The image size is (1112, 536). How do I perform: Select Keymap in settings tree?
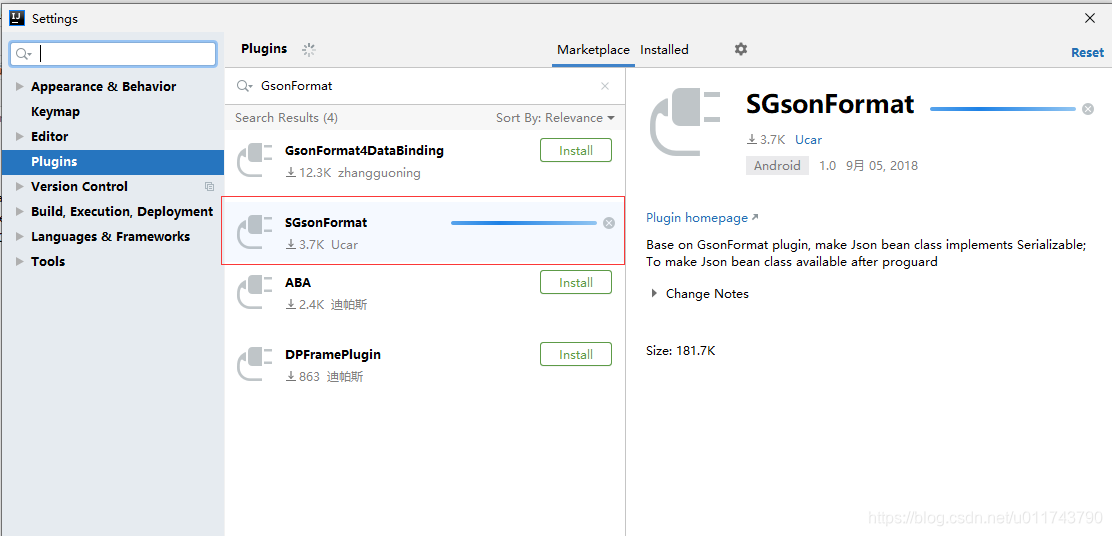[x=55, y=111]
